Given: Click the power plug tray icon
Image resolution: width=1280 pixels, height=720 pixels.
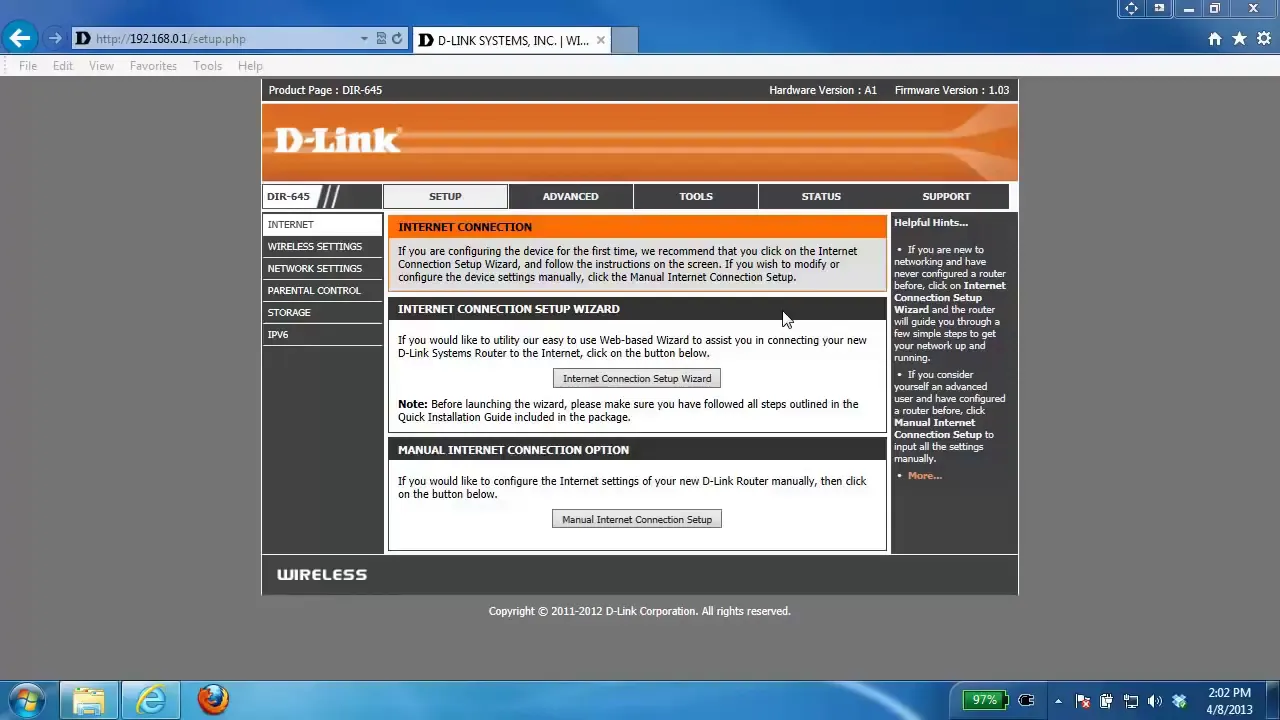Looking at the screenshot, I should [1106, 701].
